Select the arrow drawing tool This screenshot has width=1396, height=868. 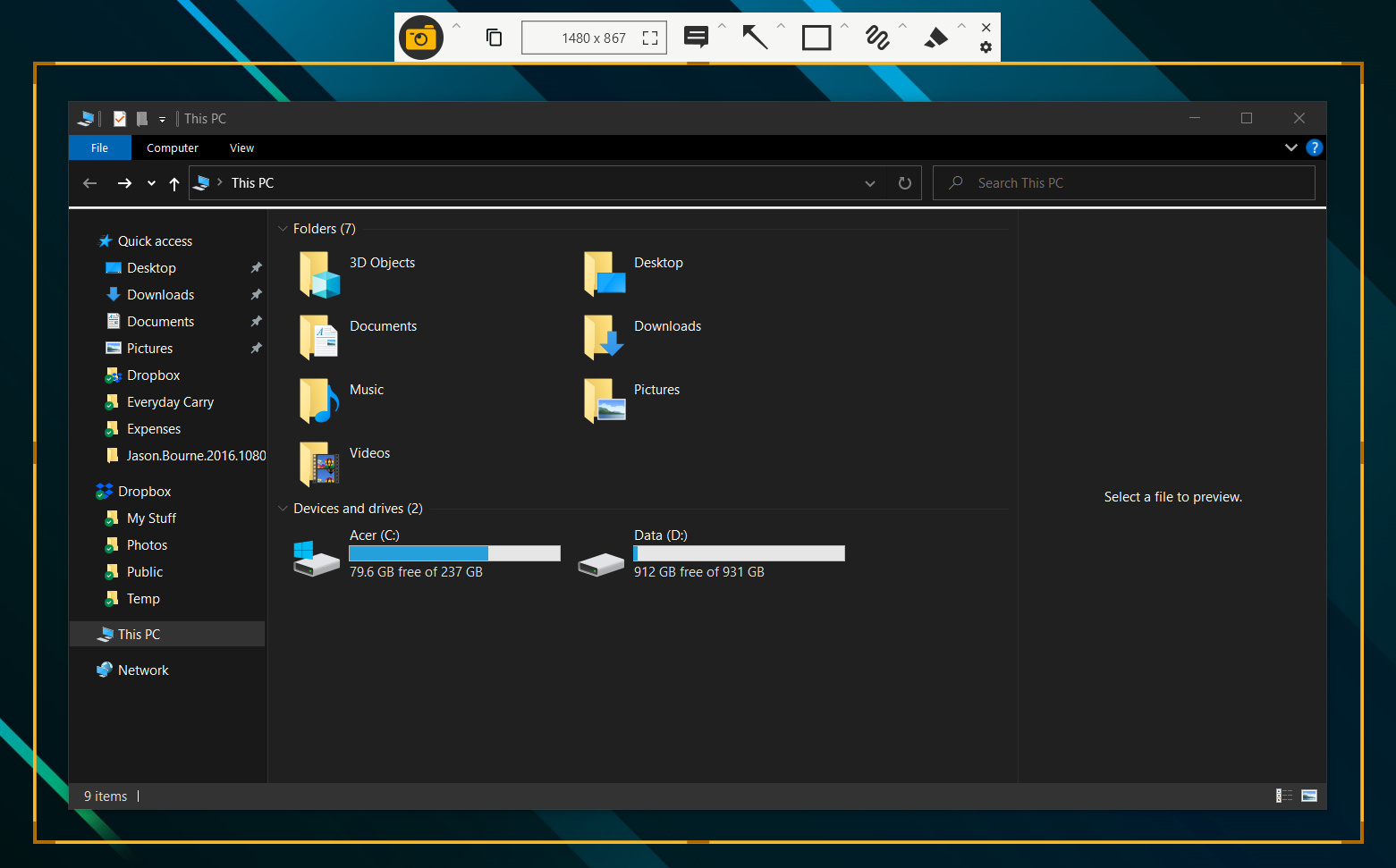[755, 38]
